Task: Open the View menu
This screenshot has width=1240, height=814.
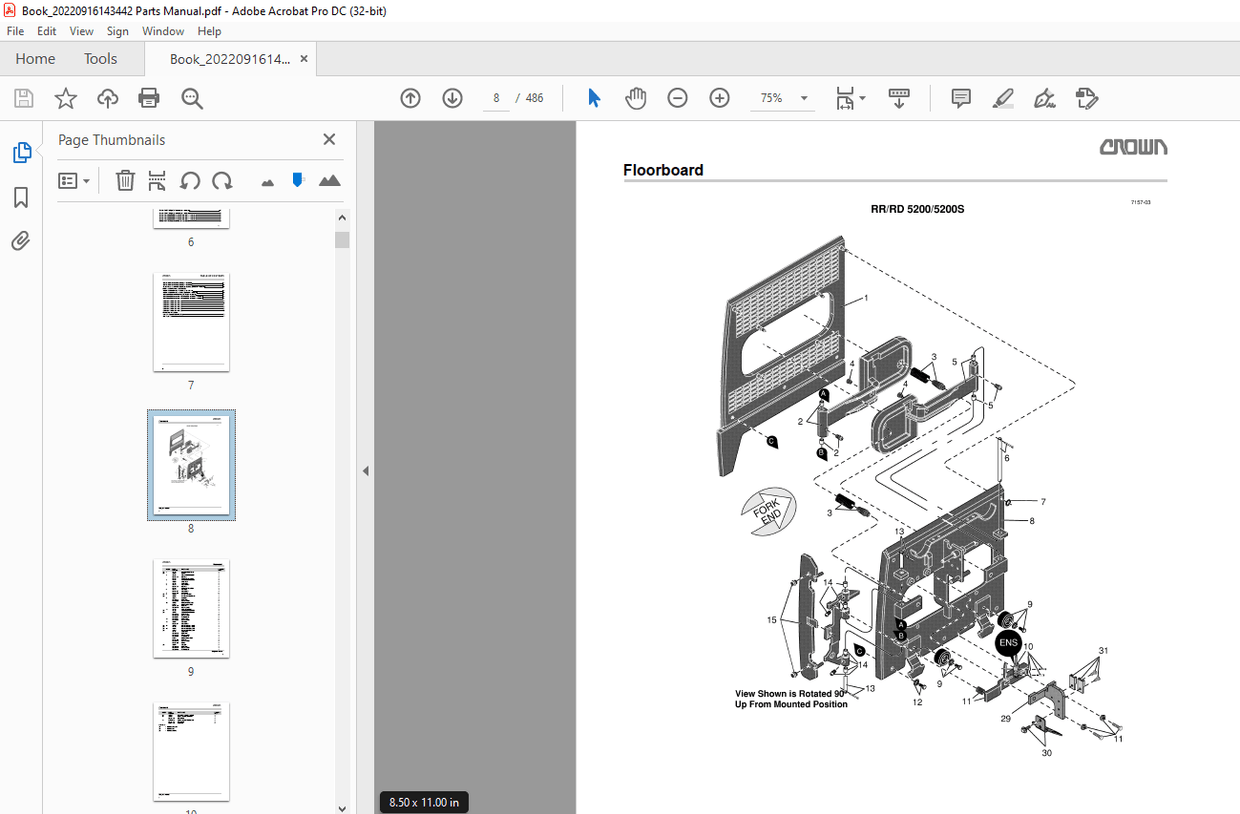Action: click(81, 31)
